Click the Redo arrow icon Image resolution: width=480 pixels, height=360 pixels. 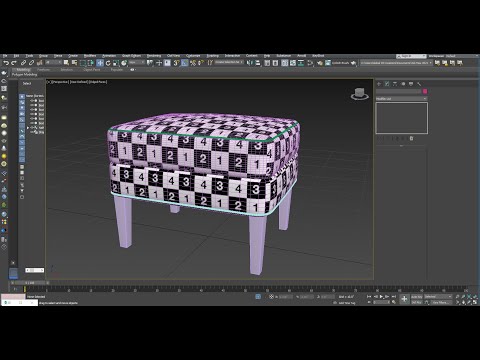(14, 63)
